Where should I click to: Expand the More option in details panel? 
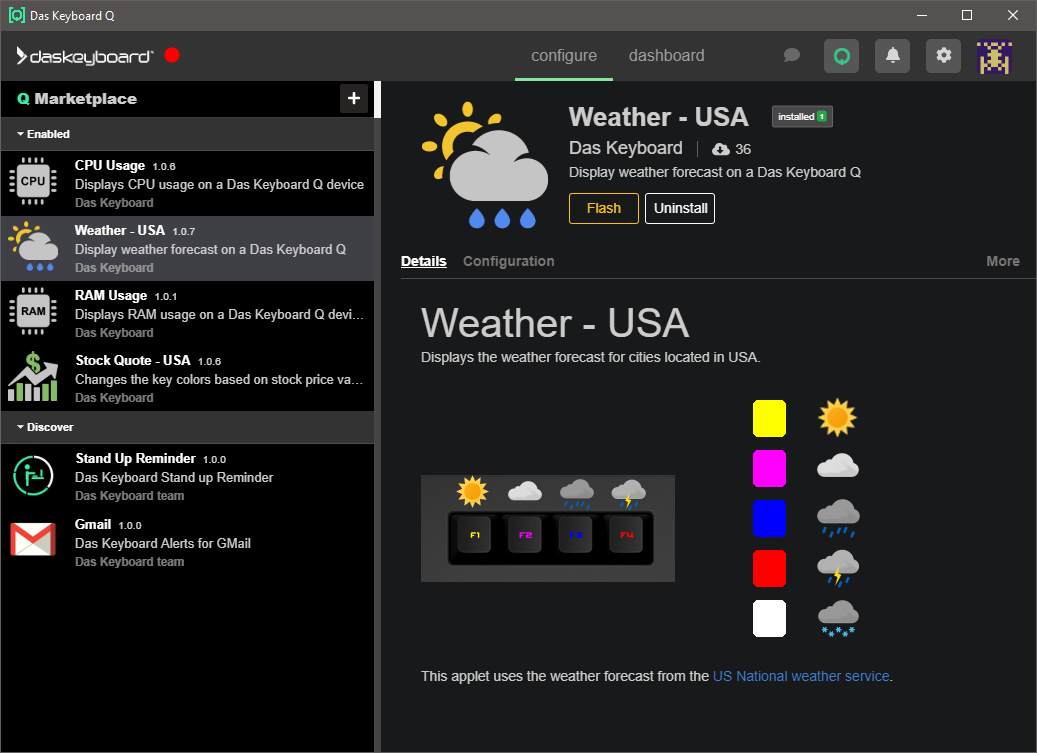click(x=1002, y=261)
